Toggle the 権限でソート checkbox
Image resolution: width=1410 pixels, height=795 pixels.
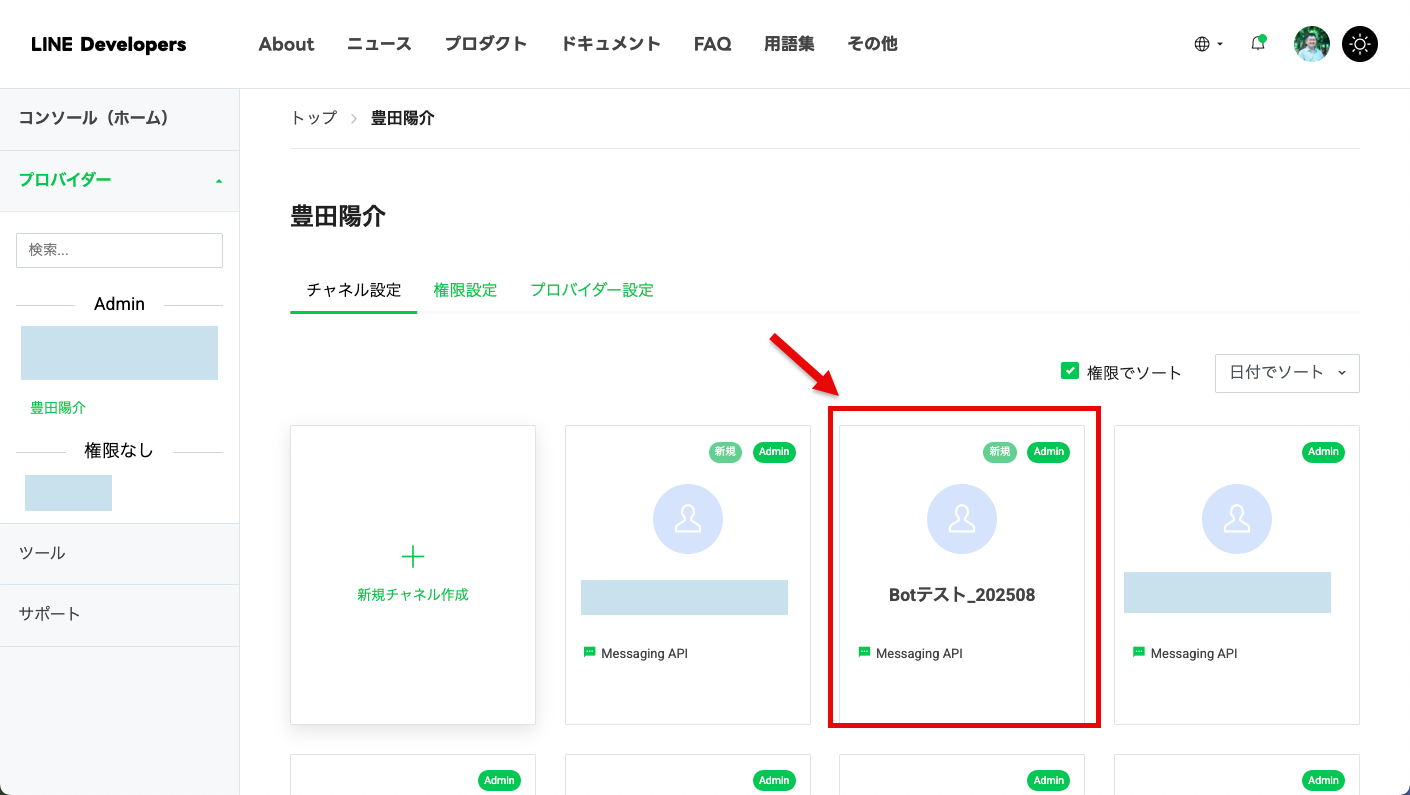[1070, 371]
